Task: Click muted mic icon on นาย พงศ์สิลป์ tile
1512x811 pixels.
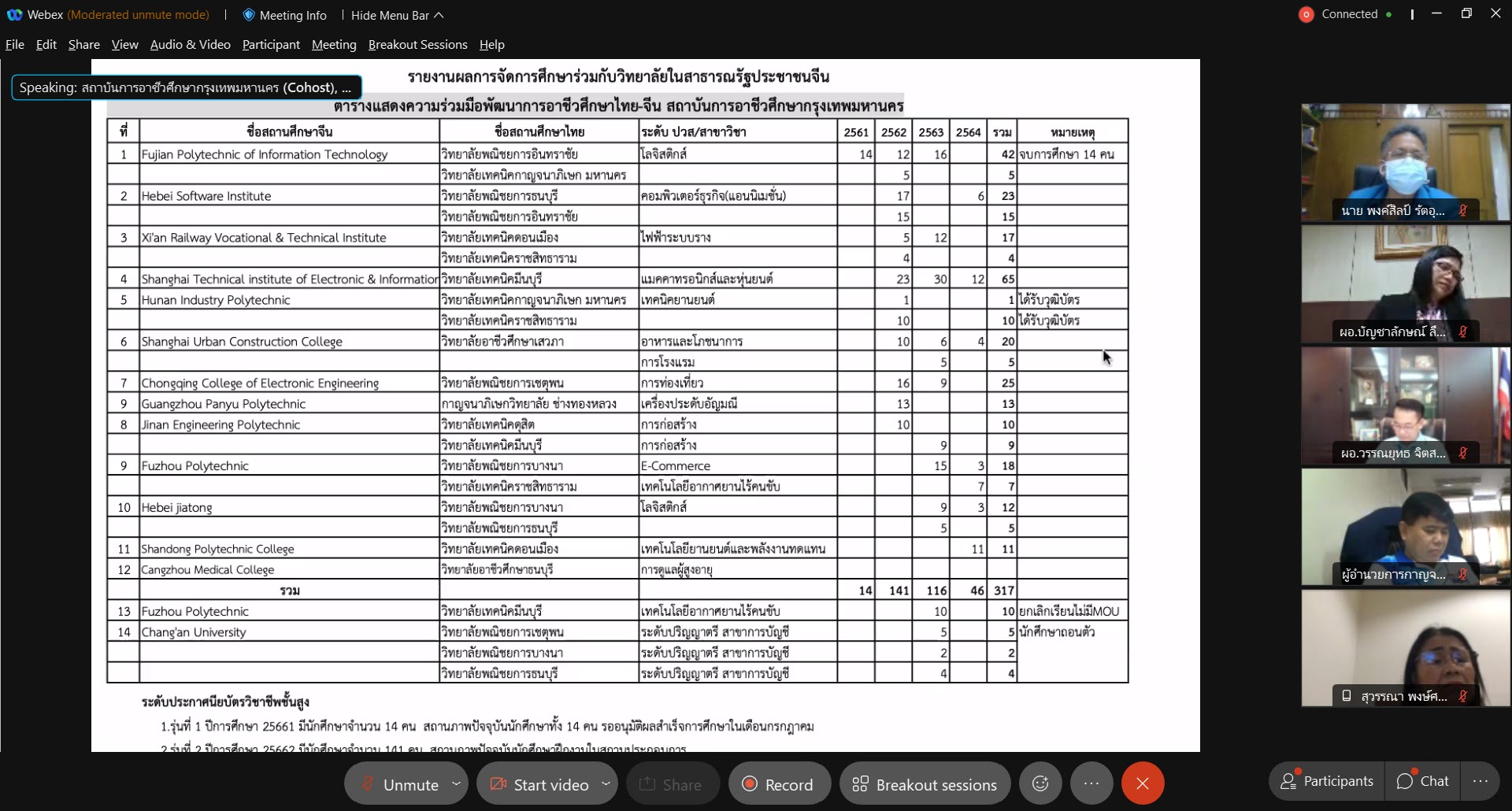Action: pyautogui.click(x=1462, y=210)
